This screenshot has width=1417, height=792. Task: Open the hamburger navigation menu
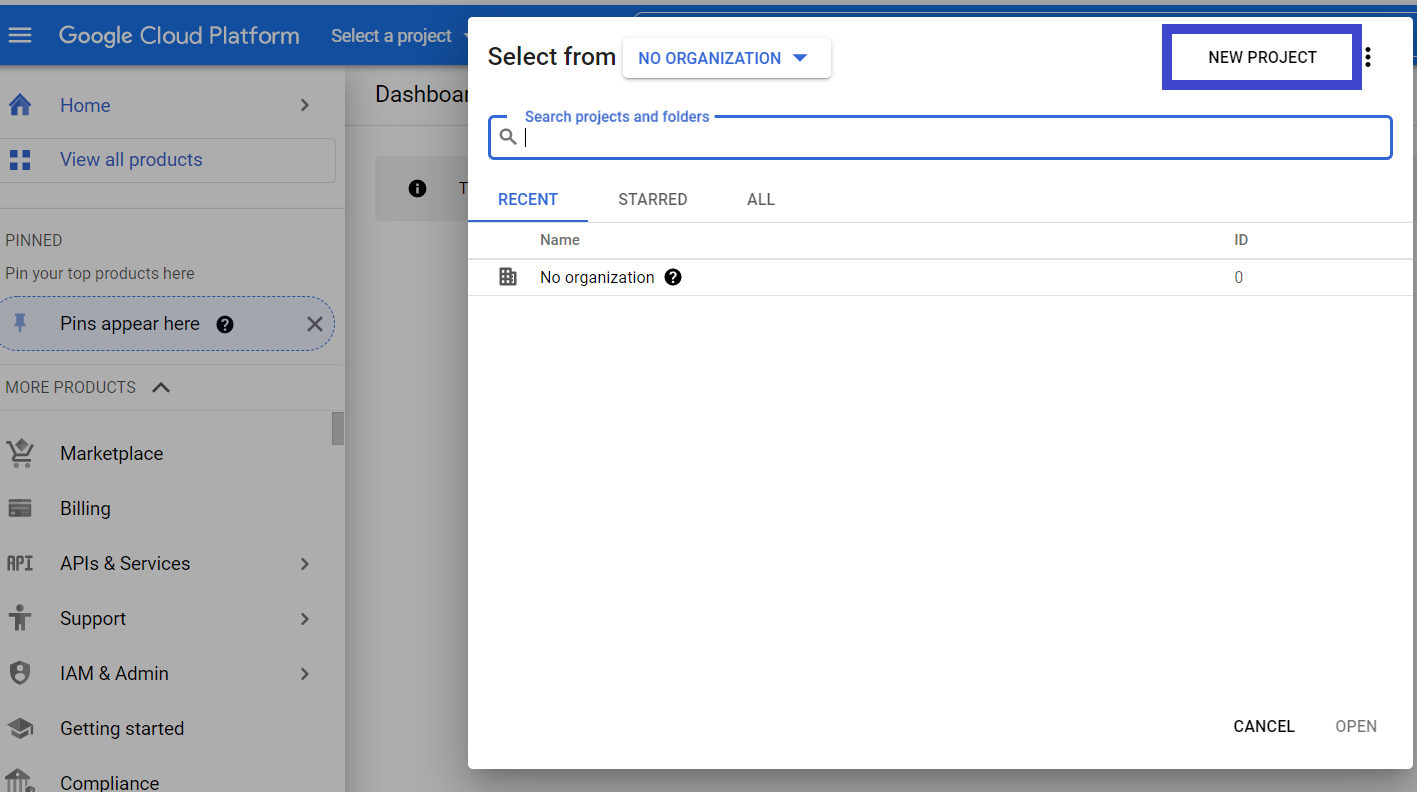(20, 36)
